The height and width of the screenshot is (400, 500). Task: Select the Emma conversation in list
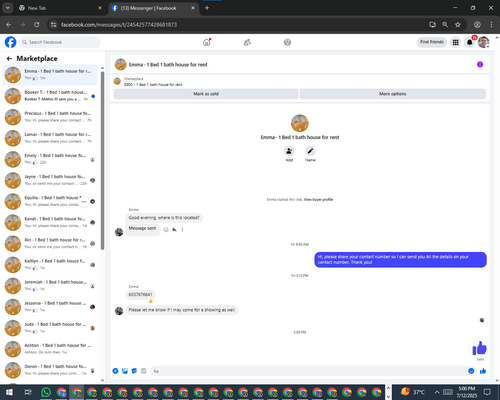pos(50,75)
